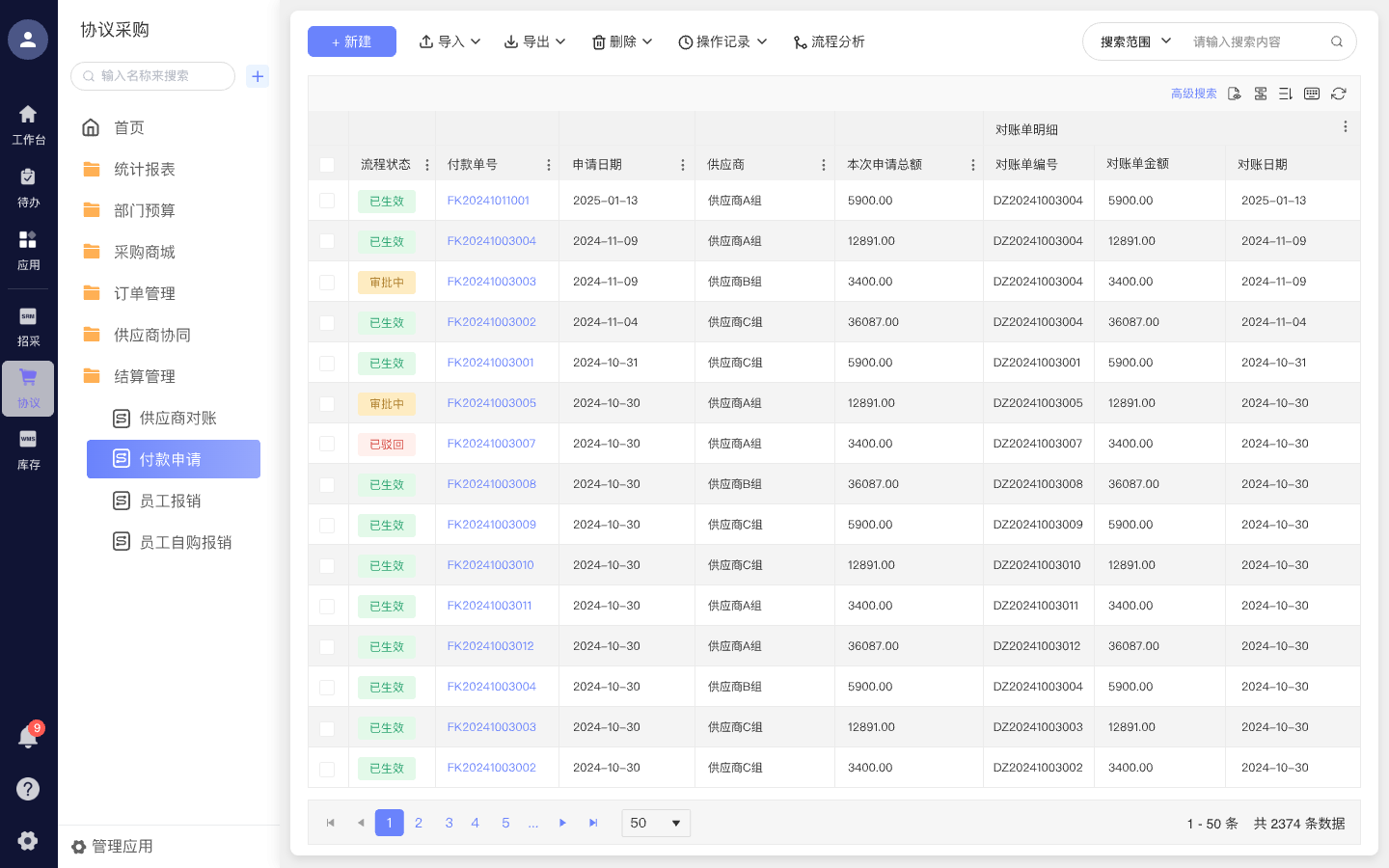
Task: Click the 新建 button
Action: [x=351, y=41]
